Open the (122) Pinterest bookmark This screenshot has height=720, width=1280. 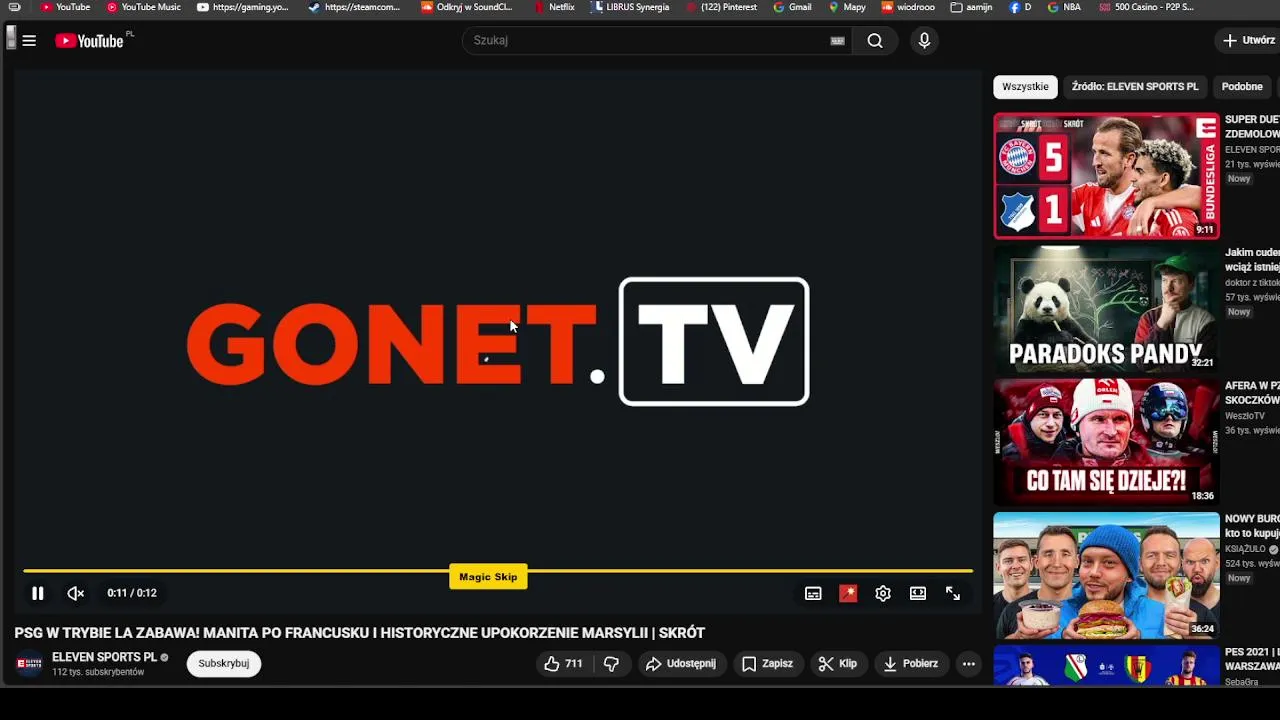click(x=721, y=7)
